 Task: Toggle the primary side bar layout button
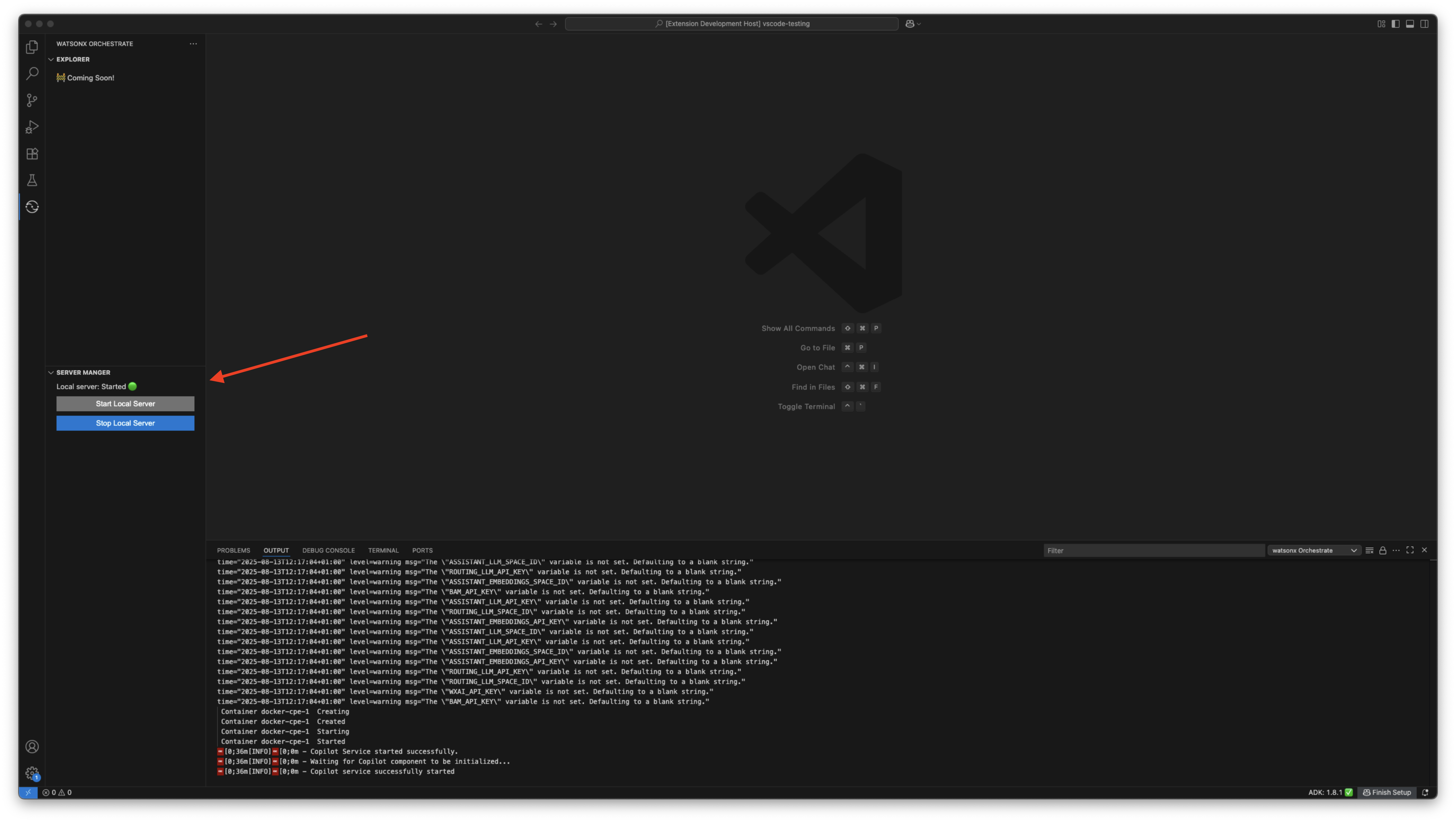[1396, 24]
